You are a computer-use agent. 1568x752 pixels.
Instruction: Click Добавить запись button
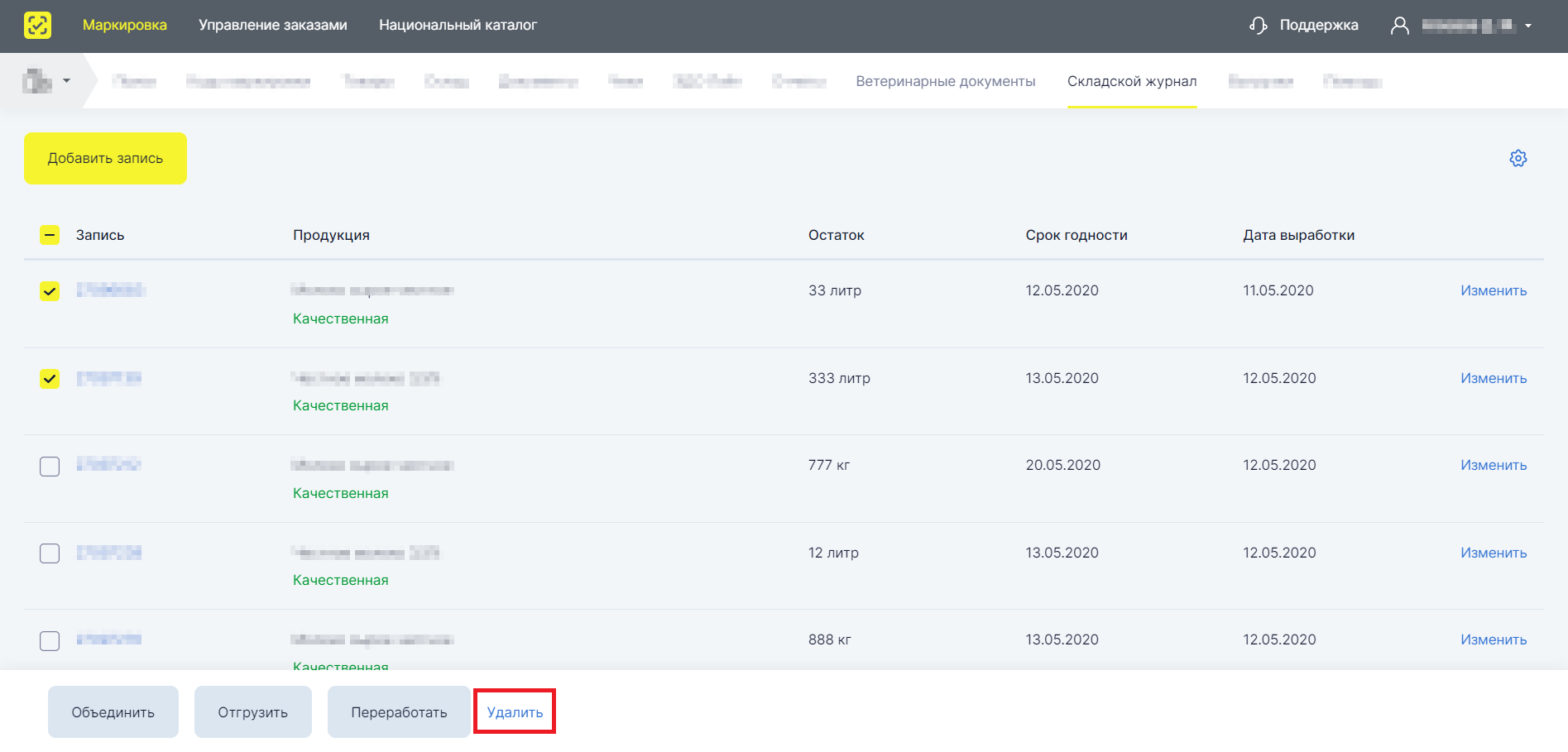(x=105, y=158)
